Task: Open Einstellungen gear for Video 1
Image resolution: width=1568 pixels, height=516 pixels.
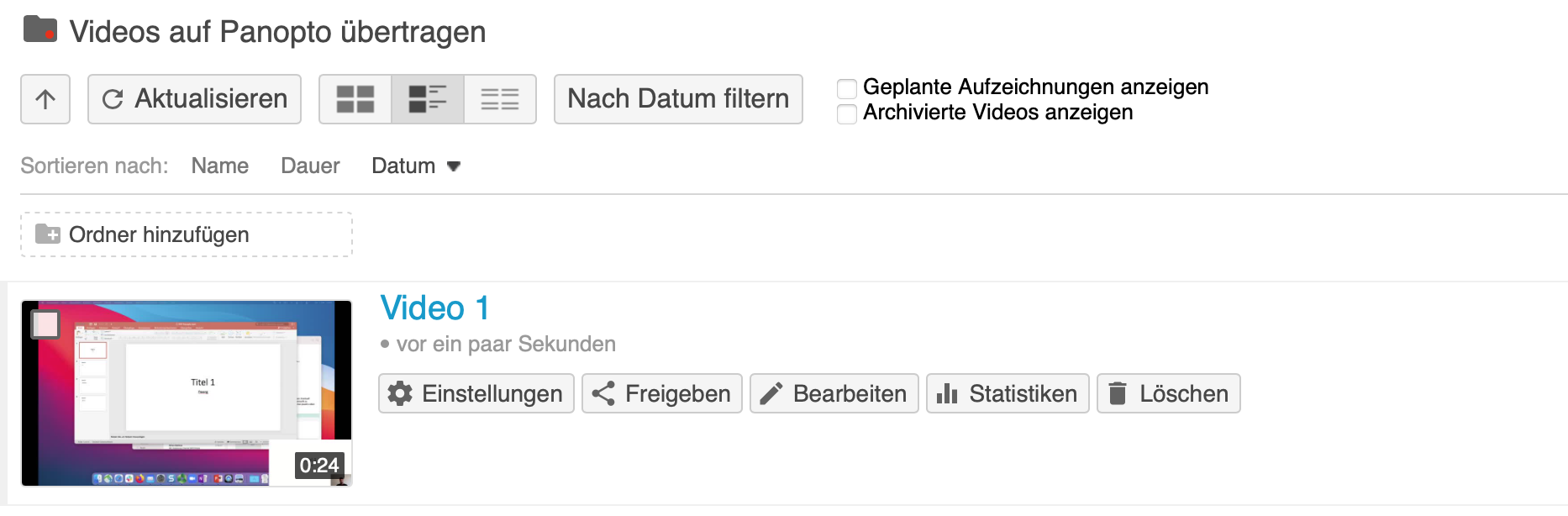Action: pos(401,393)
